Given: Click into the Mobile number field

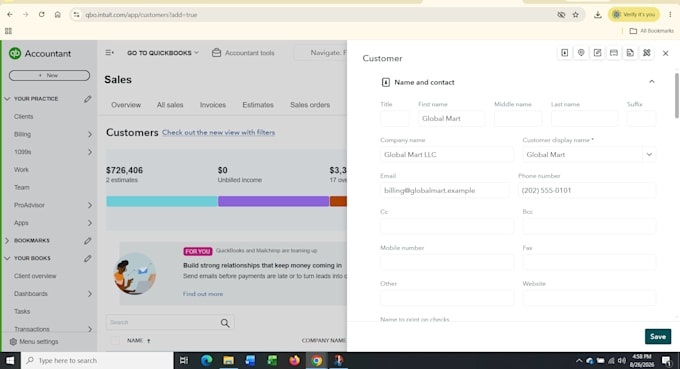Looking at the screenshot, I should click(x=447, y=262).
